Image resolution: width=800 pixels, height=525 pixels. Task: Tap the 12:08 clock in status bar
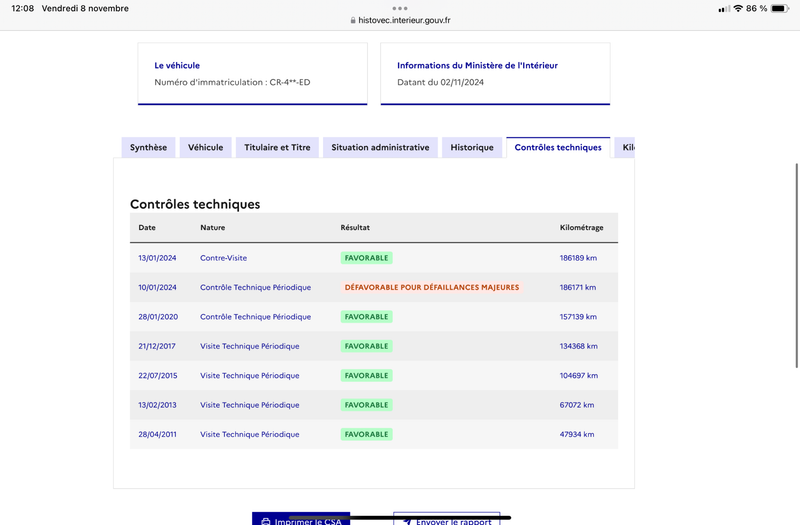22,8
